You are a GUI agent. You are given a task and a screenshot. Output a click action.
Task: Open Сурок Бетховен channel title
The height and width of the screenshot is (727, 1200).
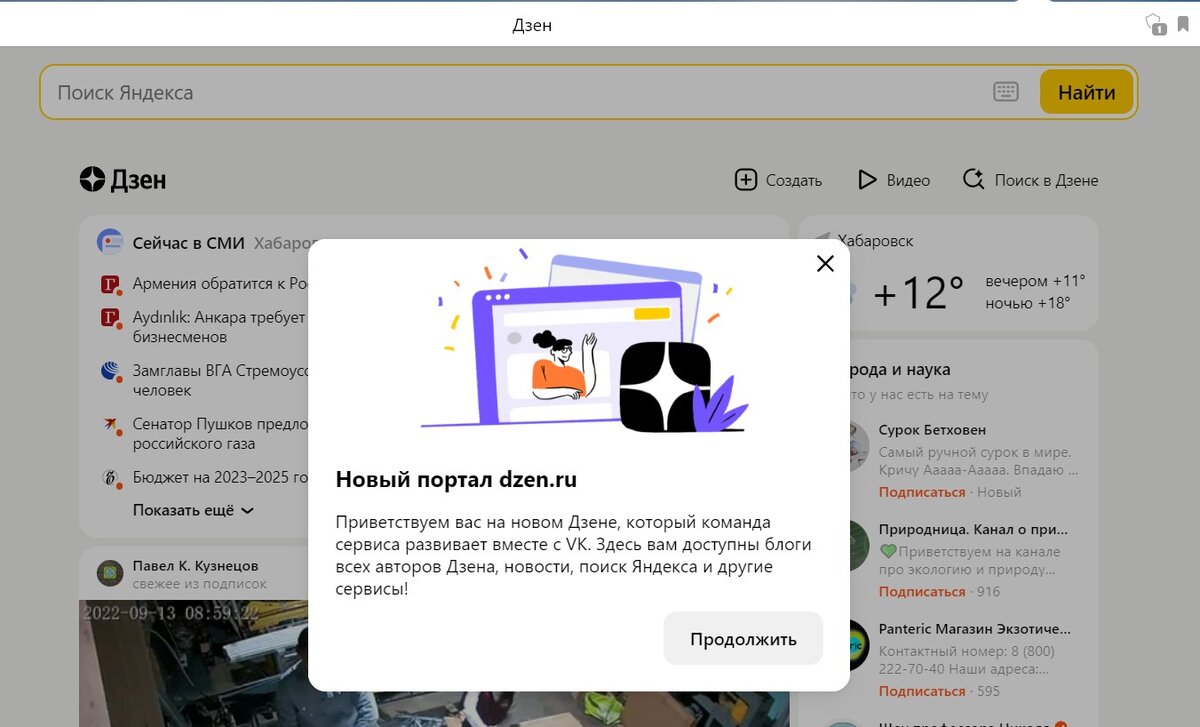pyautogui.click(x=932, y=430)
